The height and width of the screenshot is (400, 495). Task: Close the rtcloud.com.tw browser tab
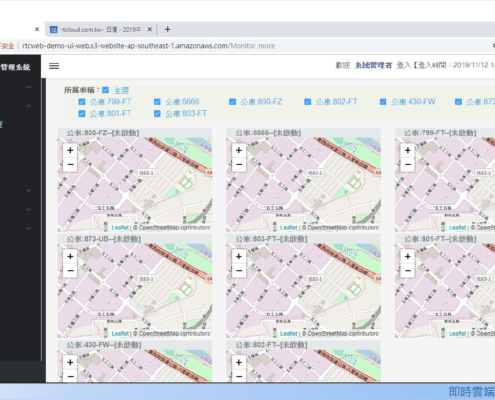(x=150, y=30)
